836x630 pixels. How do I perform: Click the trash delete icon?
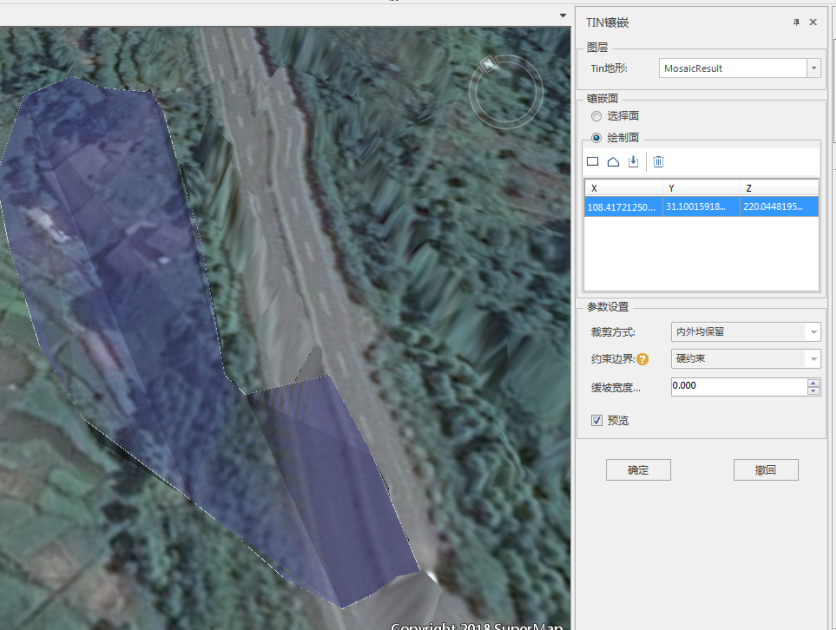[x=658, y=162]
